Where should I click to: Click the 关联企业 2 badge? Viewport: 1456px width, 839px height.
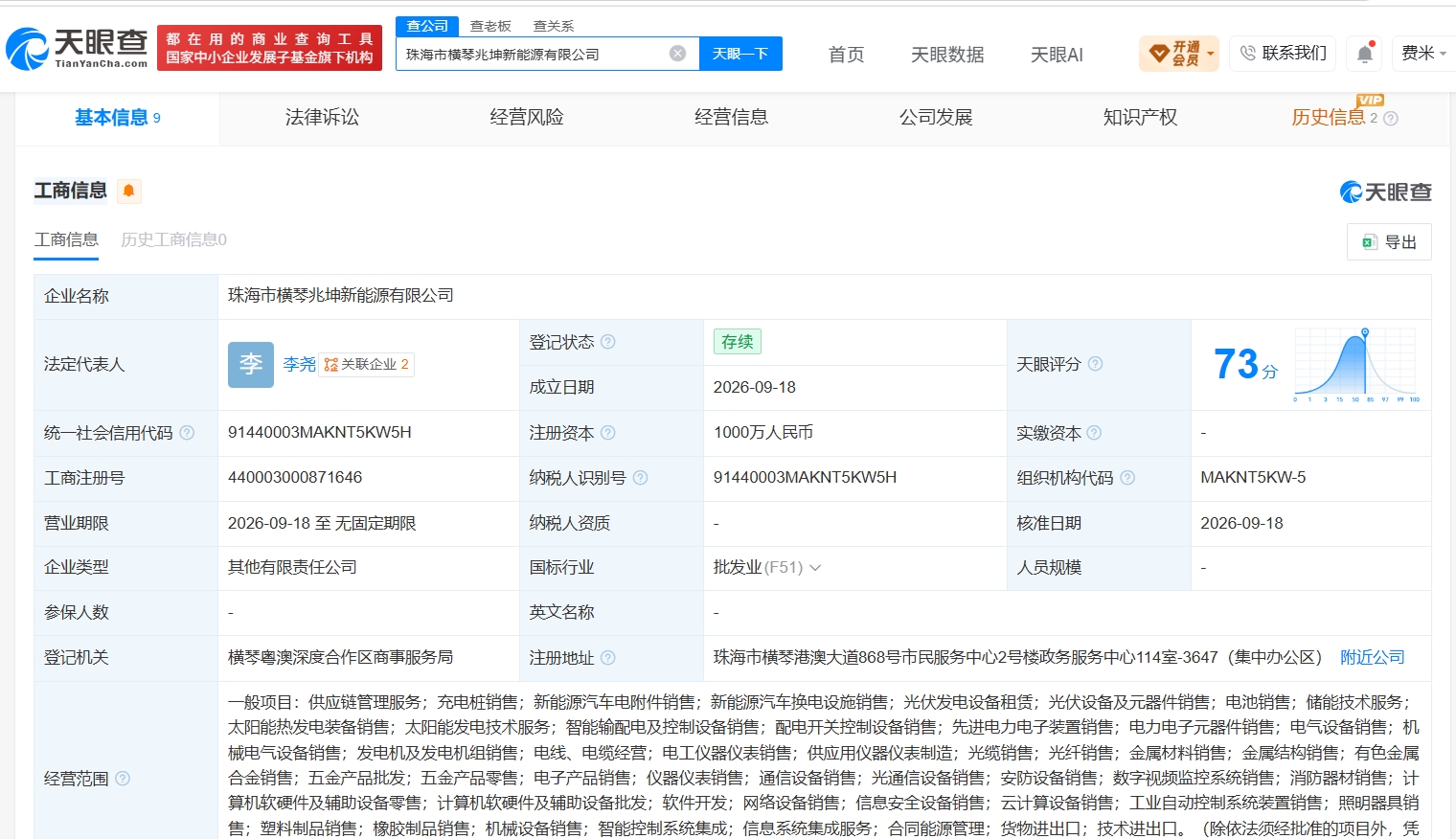[x=367, y=365]
